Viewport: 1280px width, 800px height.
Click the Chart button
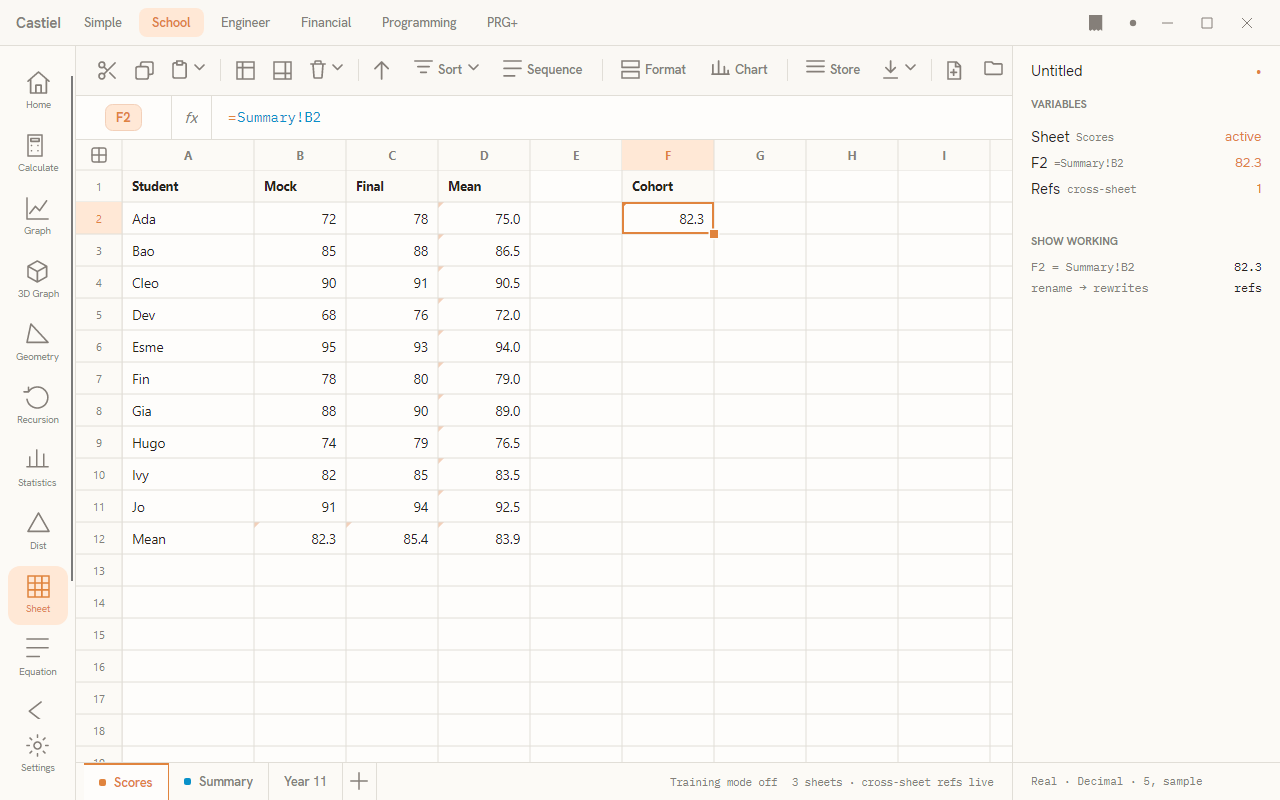click(739, 69)
